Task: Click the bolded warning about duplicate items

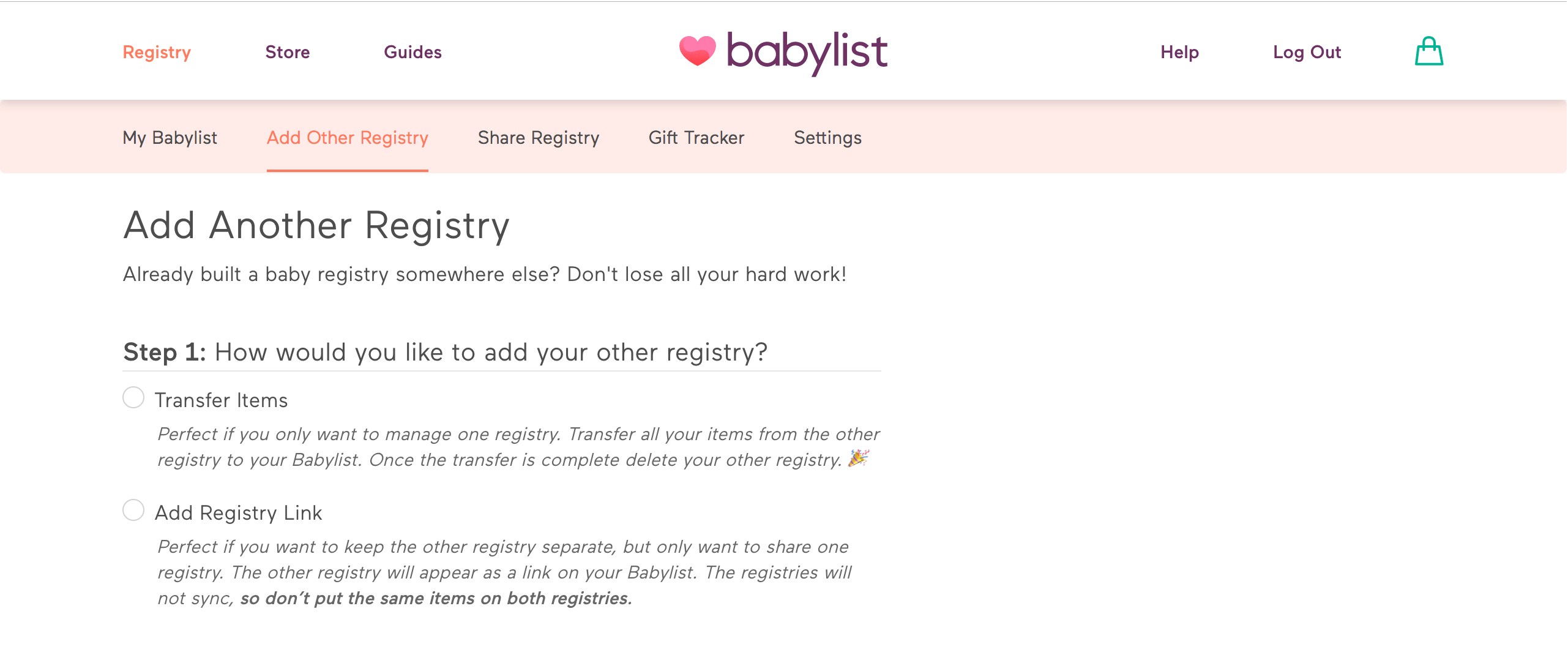Action: click(436, 599)
